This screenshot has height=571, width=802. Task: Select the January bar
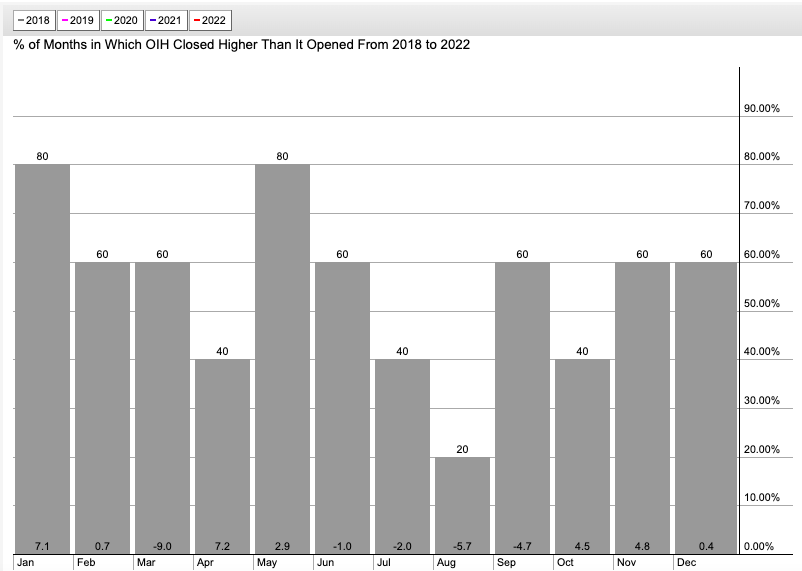click(x=42, y=359)
